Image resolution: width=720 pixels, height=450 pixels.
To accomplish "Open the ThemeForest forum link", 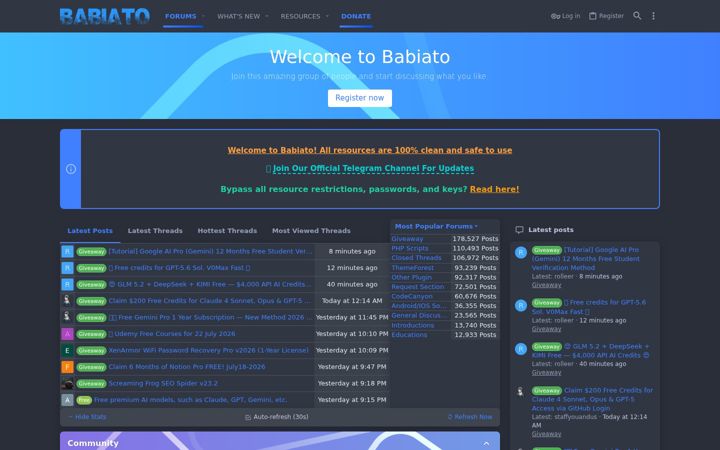I will 412,268.
